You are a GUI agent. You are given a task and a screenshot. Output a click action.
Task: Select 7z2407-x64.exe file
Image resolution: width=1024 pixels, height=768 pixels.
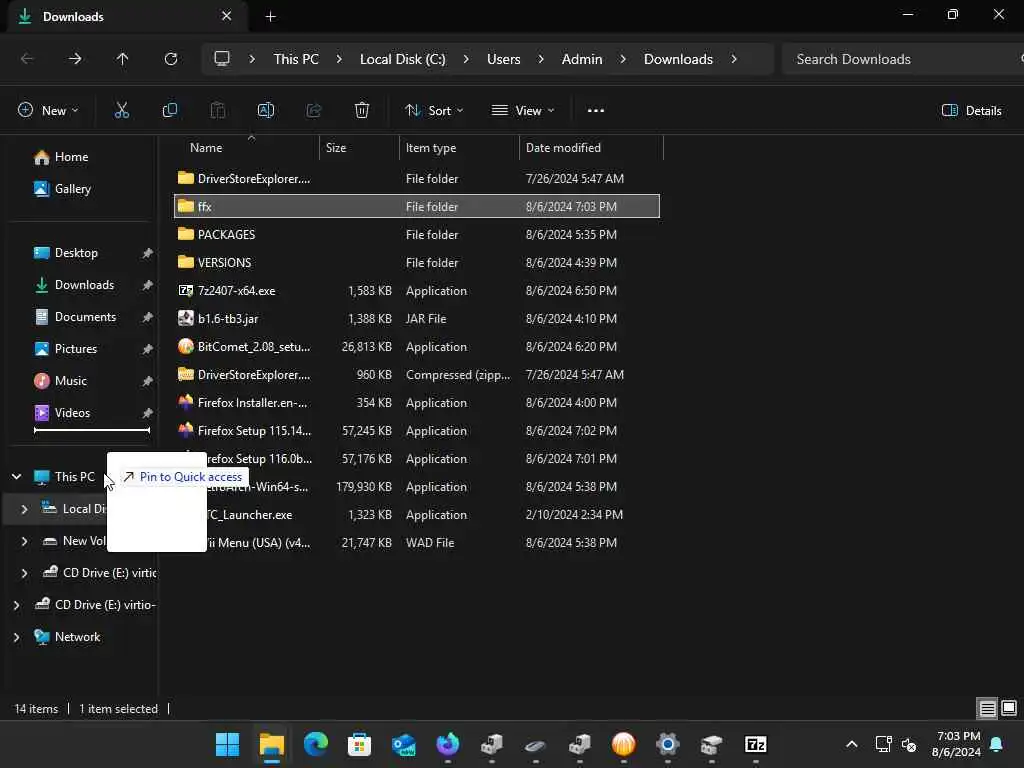pyautogui.click(x=417, y=291)
